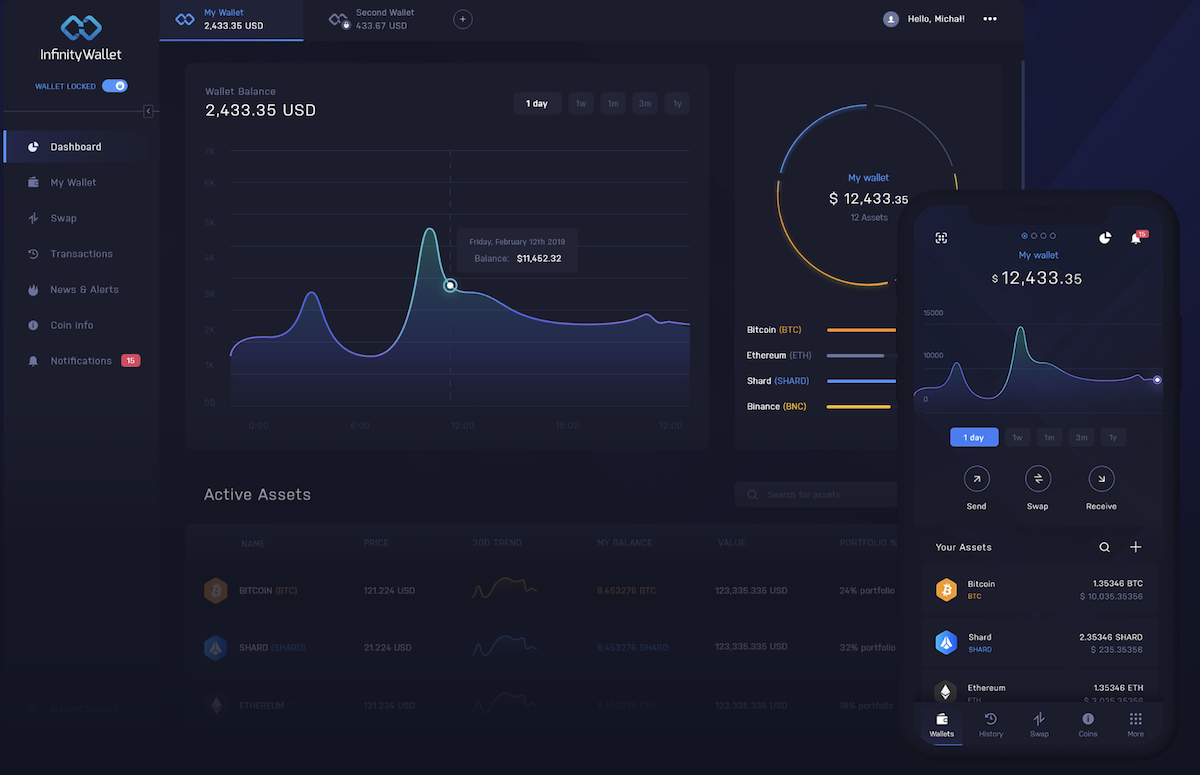1200x775 pixels.
Task: Click the Shard row icon in Active Assets
Action: pos(215,648)
